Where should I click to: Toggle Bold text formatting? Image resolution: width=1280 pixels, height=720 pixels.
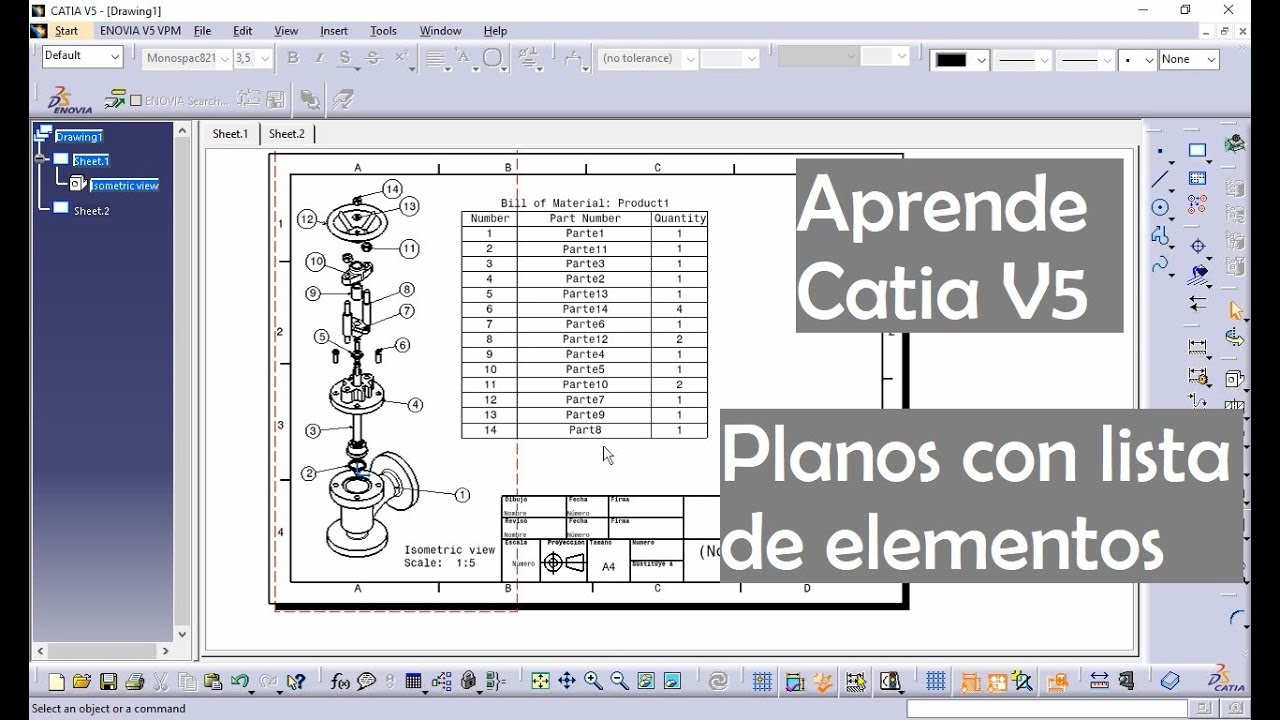pos(293,58)
